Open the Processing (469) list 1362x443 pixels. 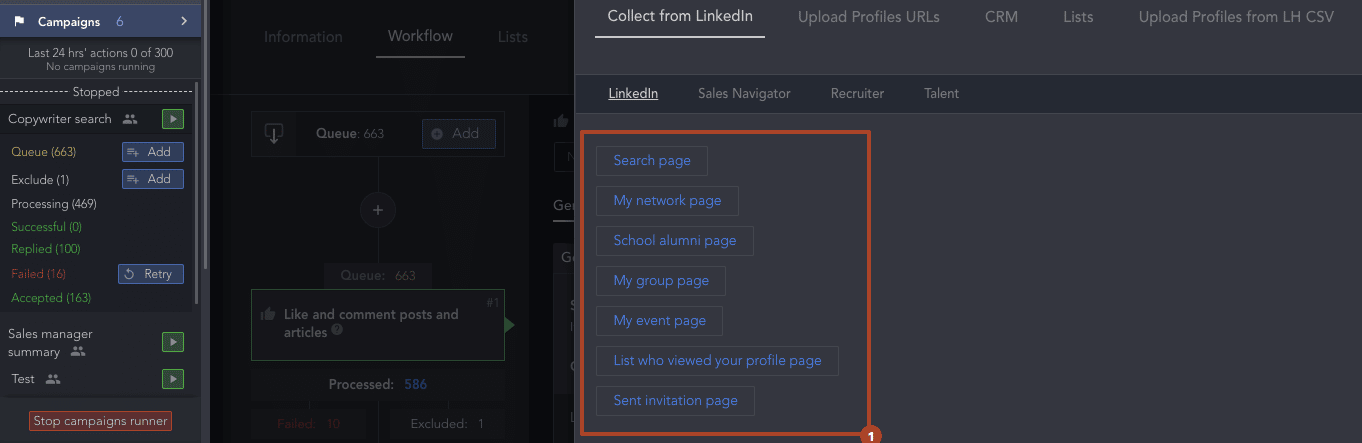[53, 204]
